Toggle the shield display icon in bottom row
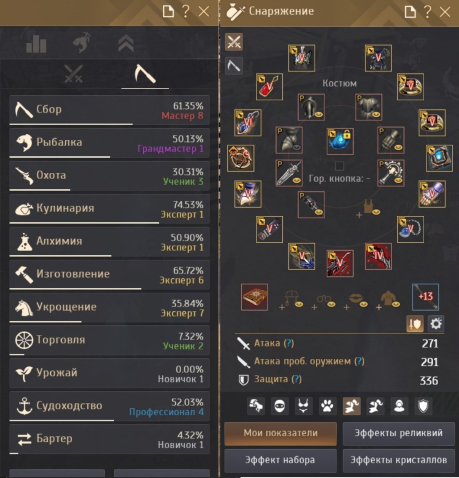This screenshot has width=459, height=478. click(x=423, y=406)
